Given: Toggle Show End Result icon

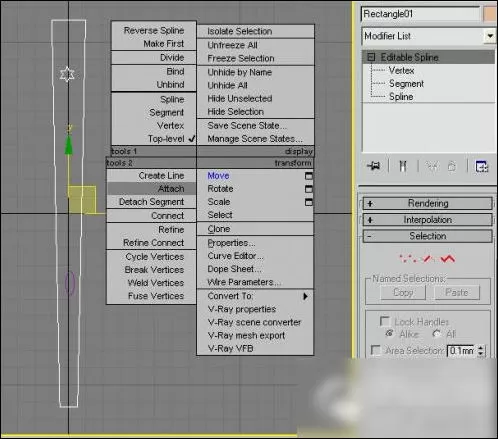Looking at the screenshot, I should tap(403, 166).
